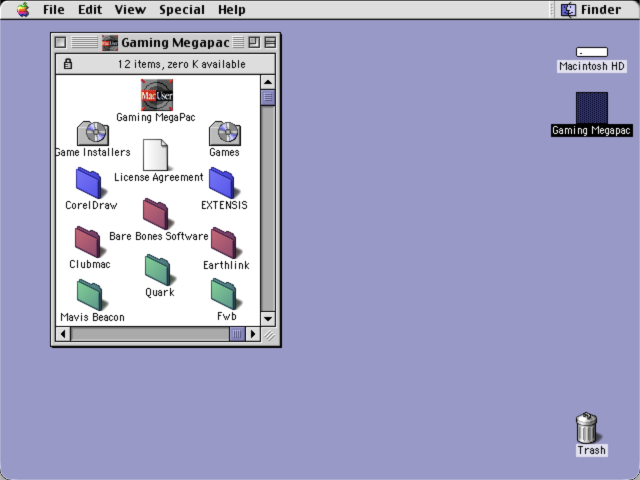Select the CorelDraw folder
The width and height of the screenshot is (640, 480).
(x=89, y=182)
